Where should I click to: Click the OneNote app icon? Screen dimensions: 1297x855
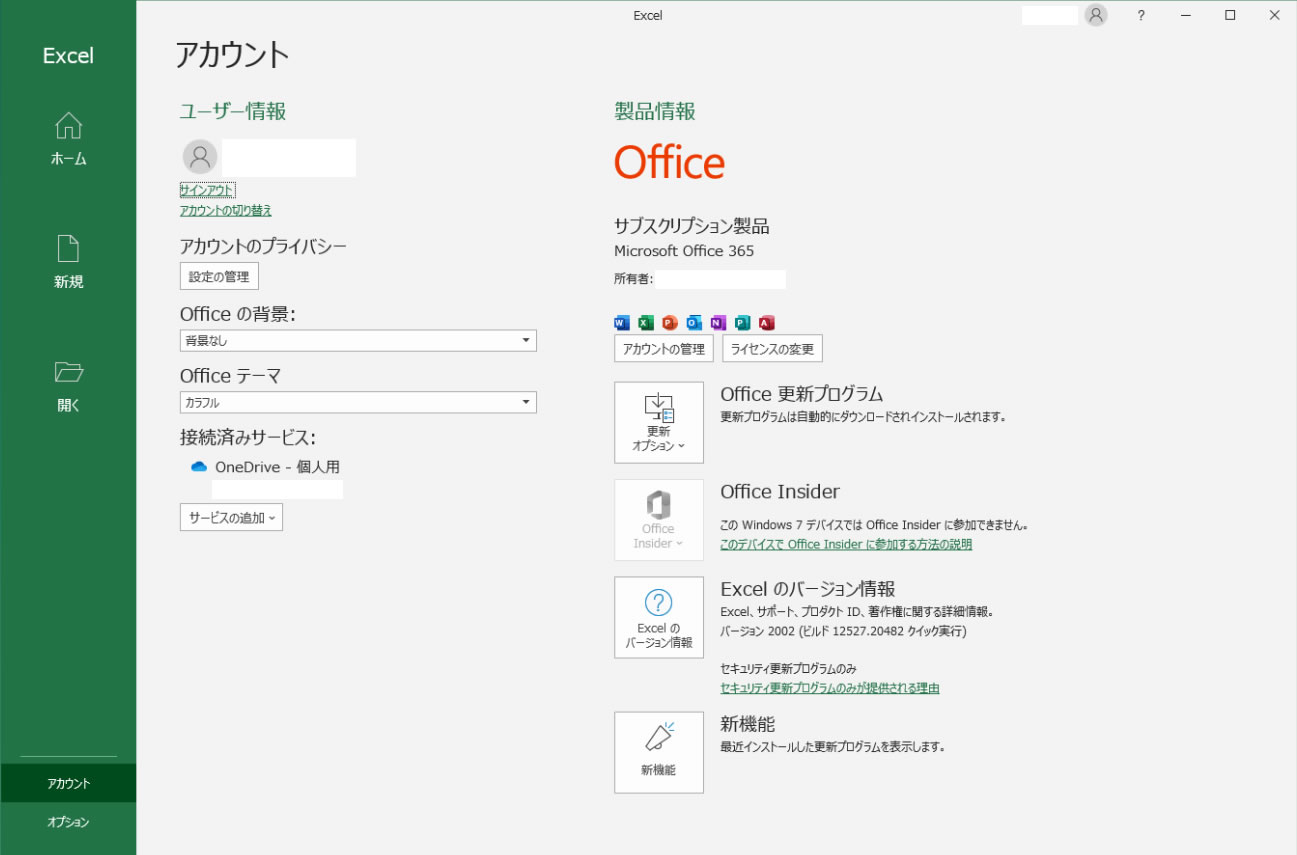718,322
